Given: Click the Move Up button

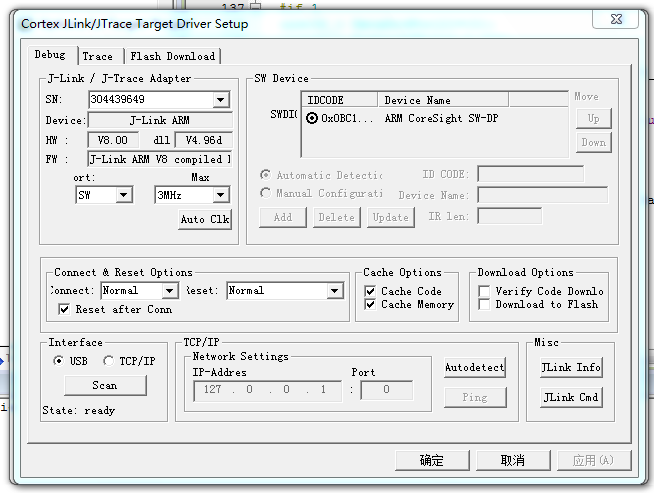Looking at the screenshot, I should tap(594, 118).
